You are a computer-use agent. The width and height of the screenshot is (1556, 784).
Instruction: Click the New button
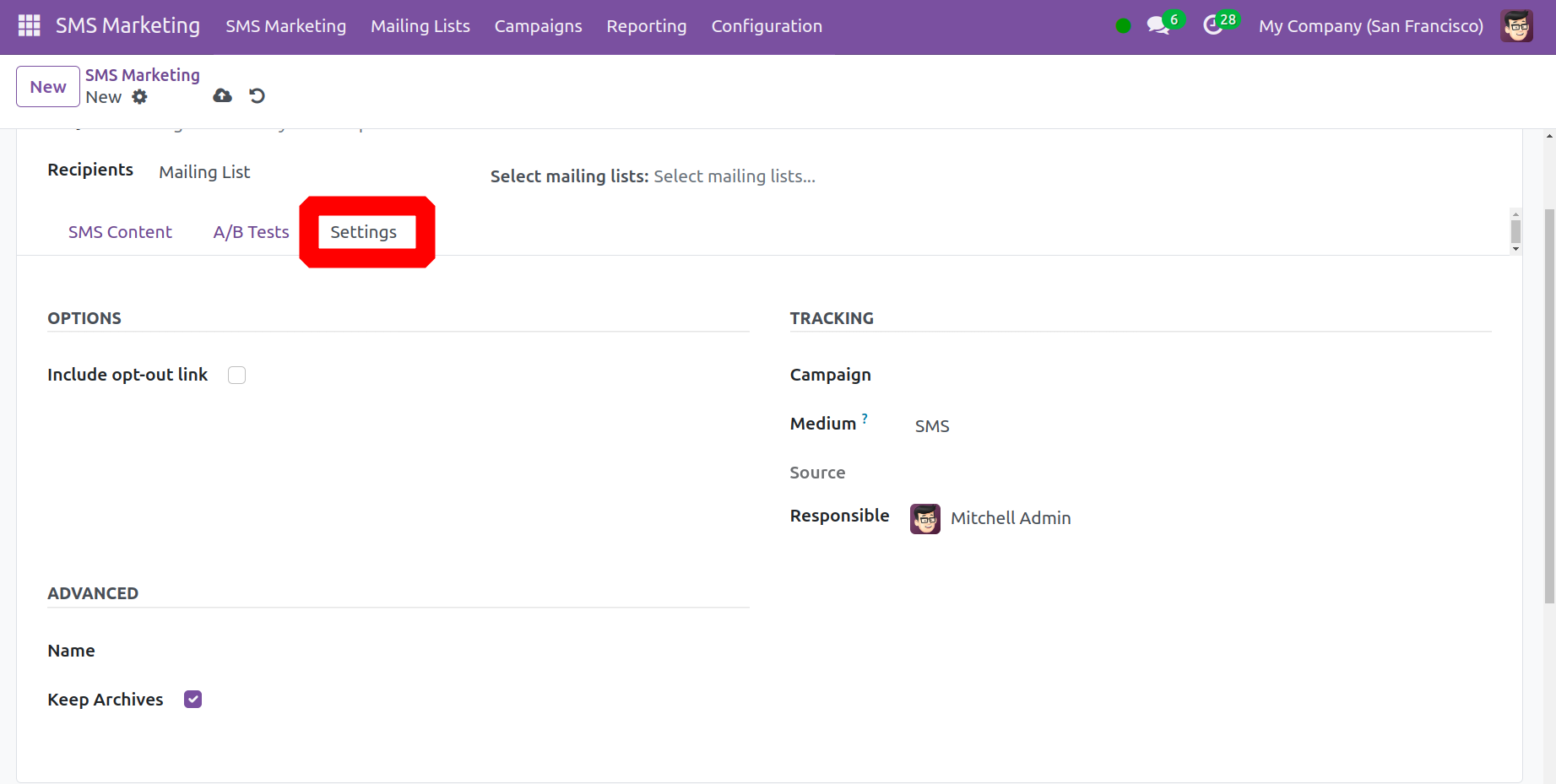click(48, 87)
